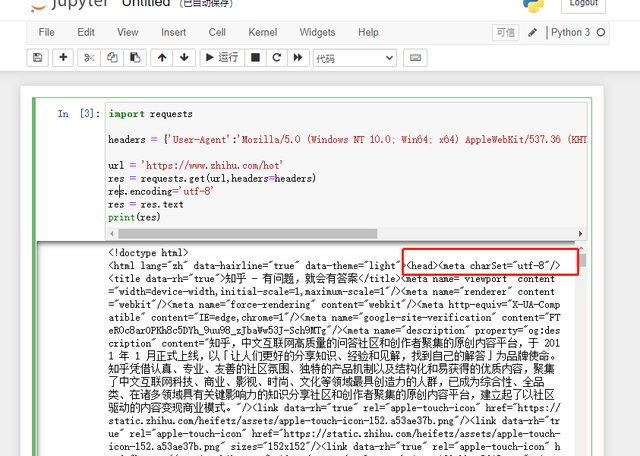Click the Jupyter logo
The image size is (640, 456).
tap(70, 5)
